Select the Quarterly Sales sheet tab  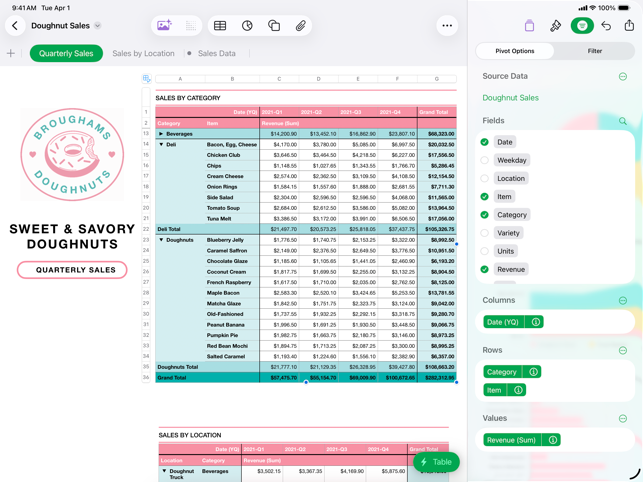click(x=66, y=53)
